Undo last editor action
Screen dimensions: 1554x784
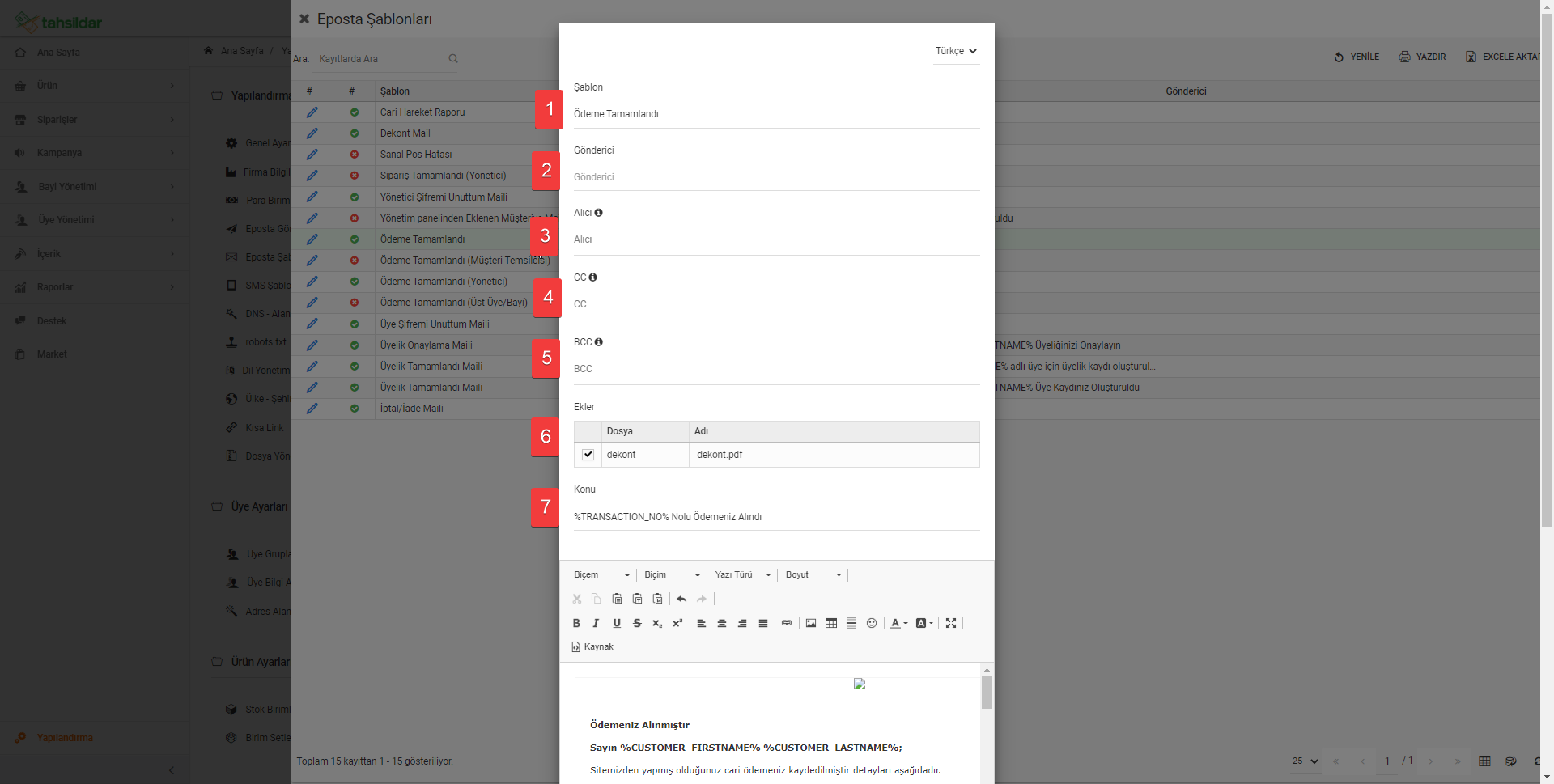[x=681, y=599]
